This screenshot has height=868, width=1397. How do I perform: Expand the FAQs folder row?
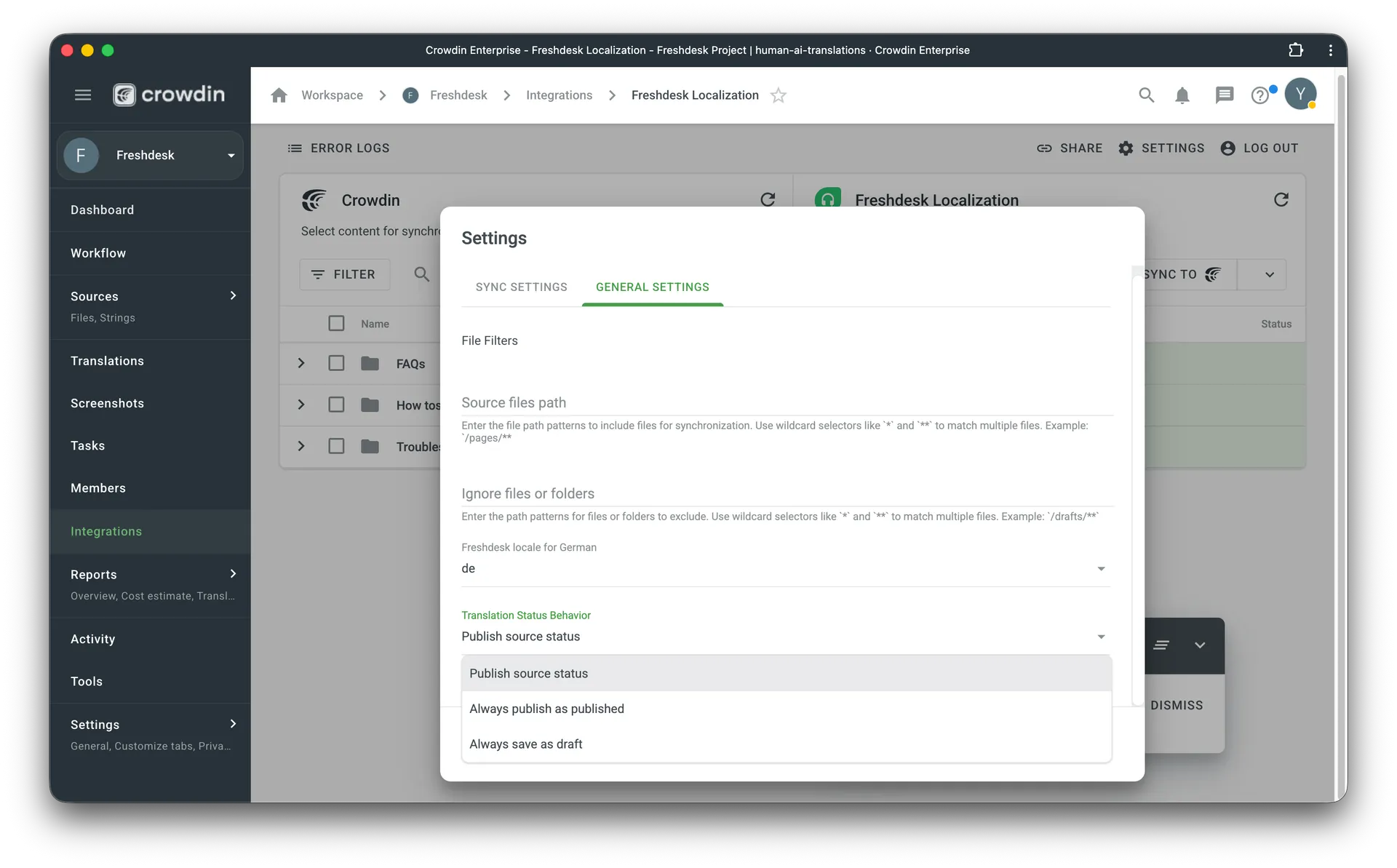tap(301, 363)
